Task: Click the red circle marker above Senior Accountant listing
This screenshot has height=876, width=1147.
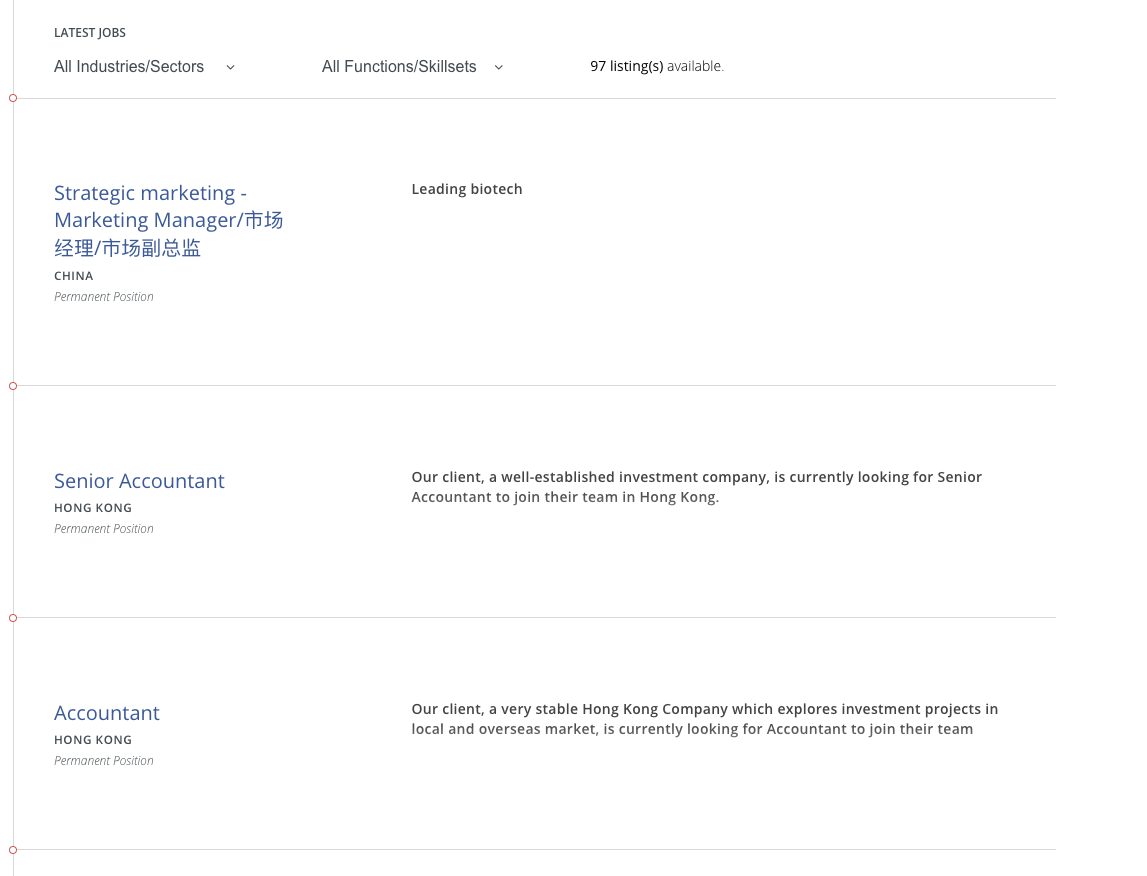Action: click(13, 386)
